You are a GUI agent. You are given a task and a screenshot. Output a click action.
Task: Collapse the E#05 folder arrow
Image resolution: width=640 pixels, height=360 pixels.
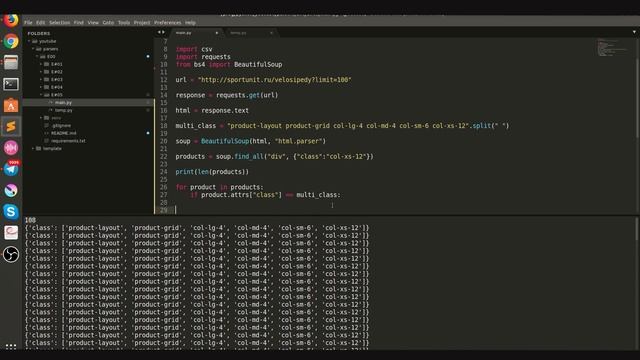tap(41, 95)
